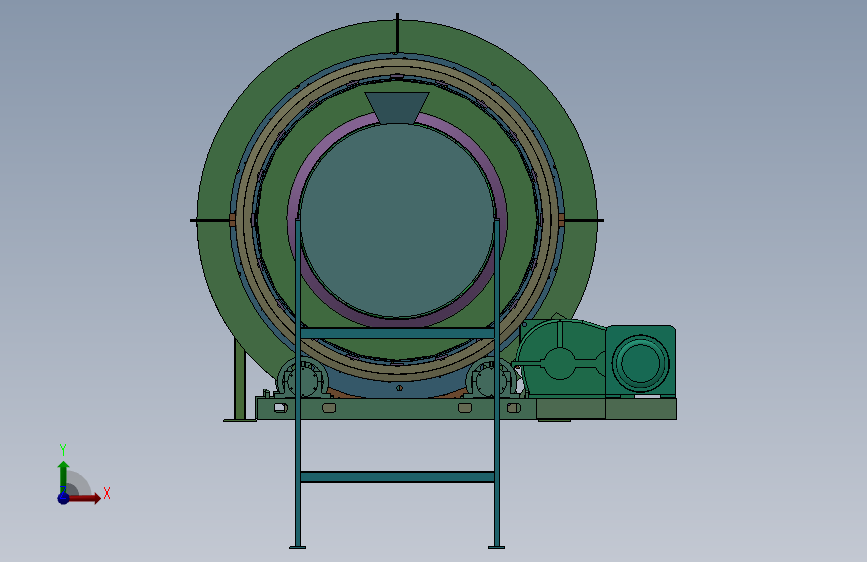Select the green base frame under the rollers
Image resolution: width=867 pixels, height=562 pixels.
coord(396,409)
